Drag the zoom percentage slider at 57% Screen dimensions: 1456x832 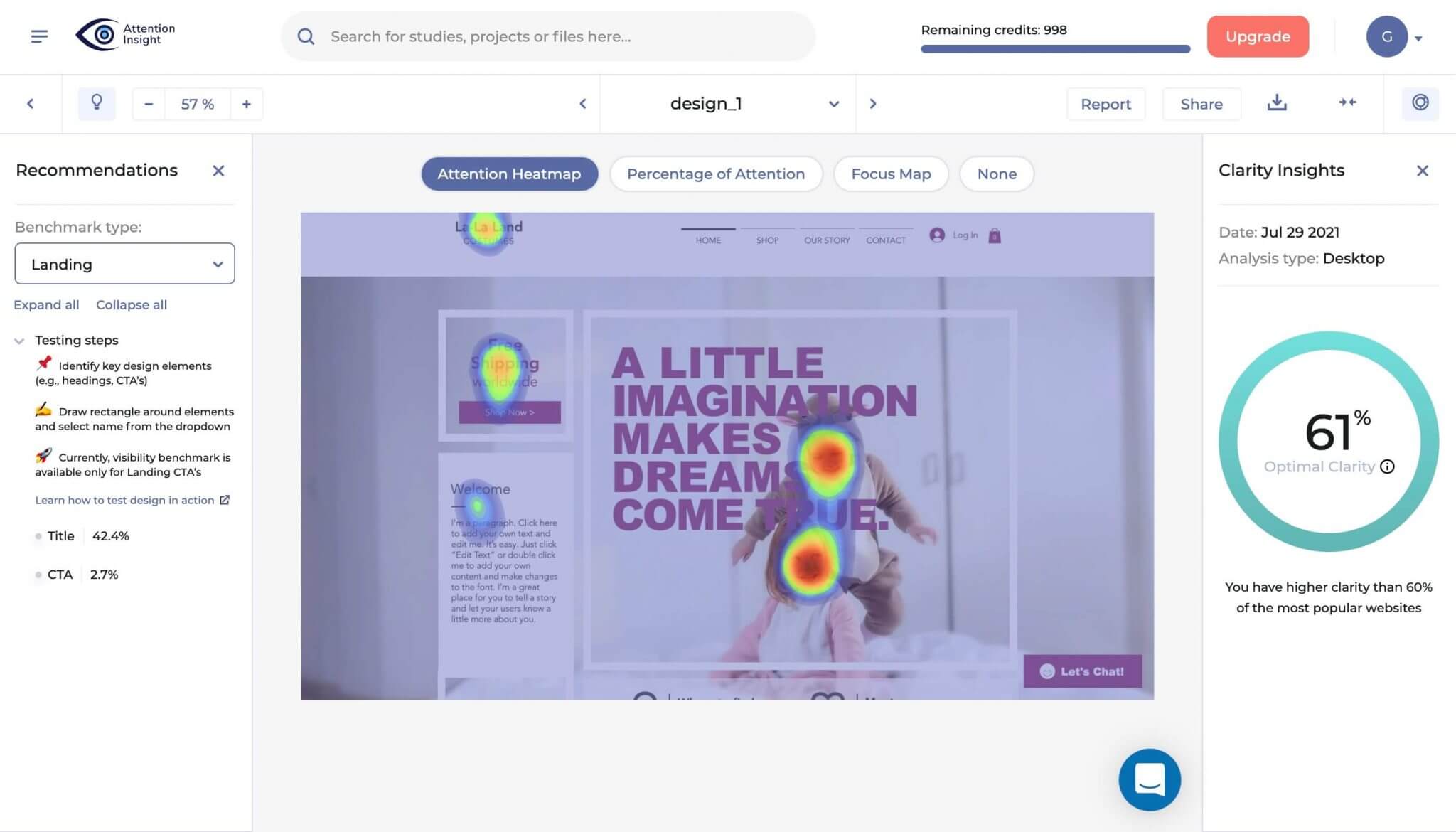196,104
